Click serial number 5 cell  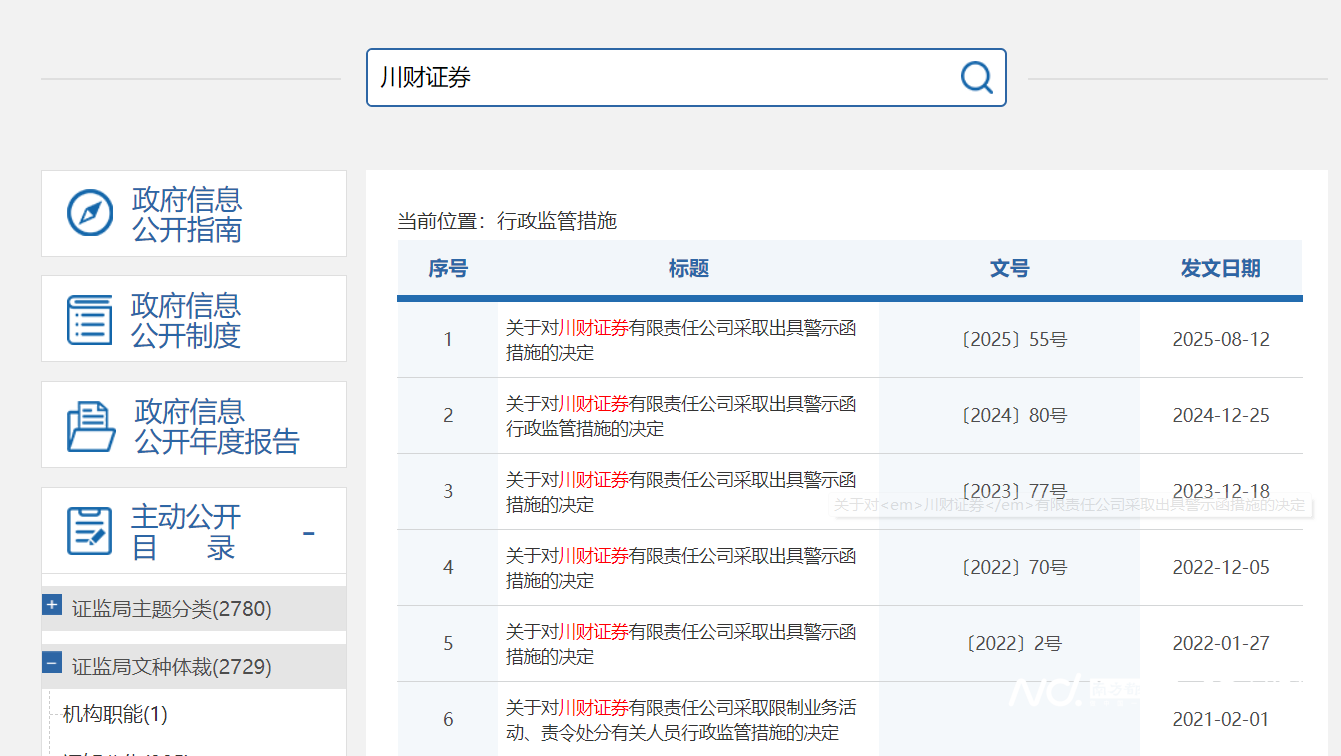click(x=448, y=644)
